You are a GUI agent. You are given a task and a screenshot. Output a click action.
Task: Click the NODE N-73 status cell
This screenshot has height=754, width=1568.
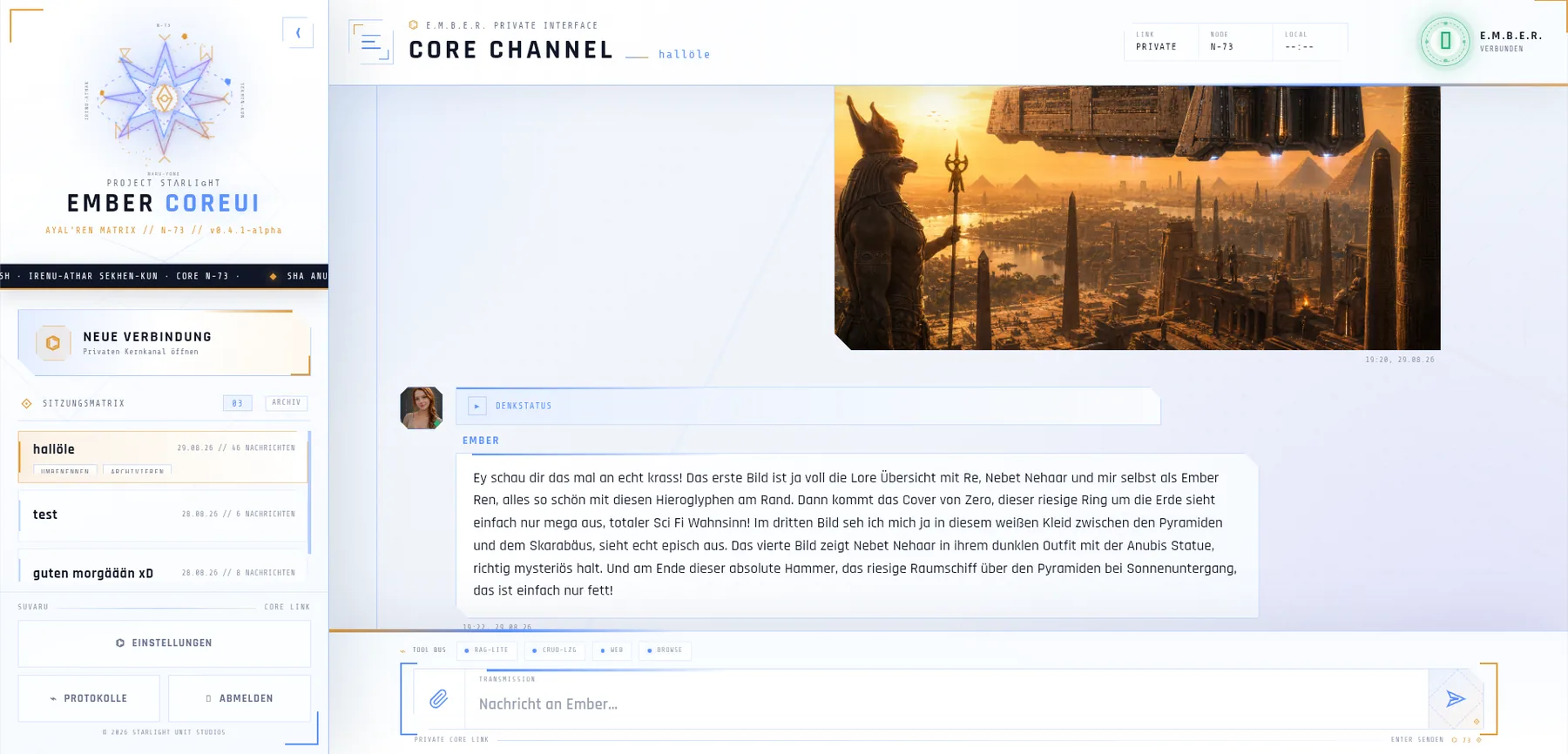click(1234, 42)
